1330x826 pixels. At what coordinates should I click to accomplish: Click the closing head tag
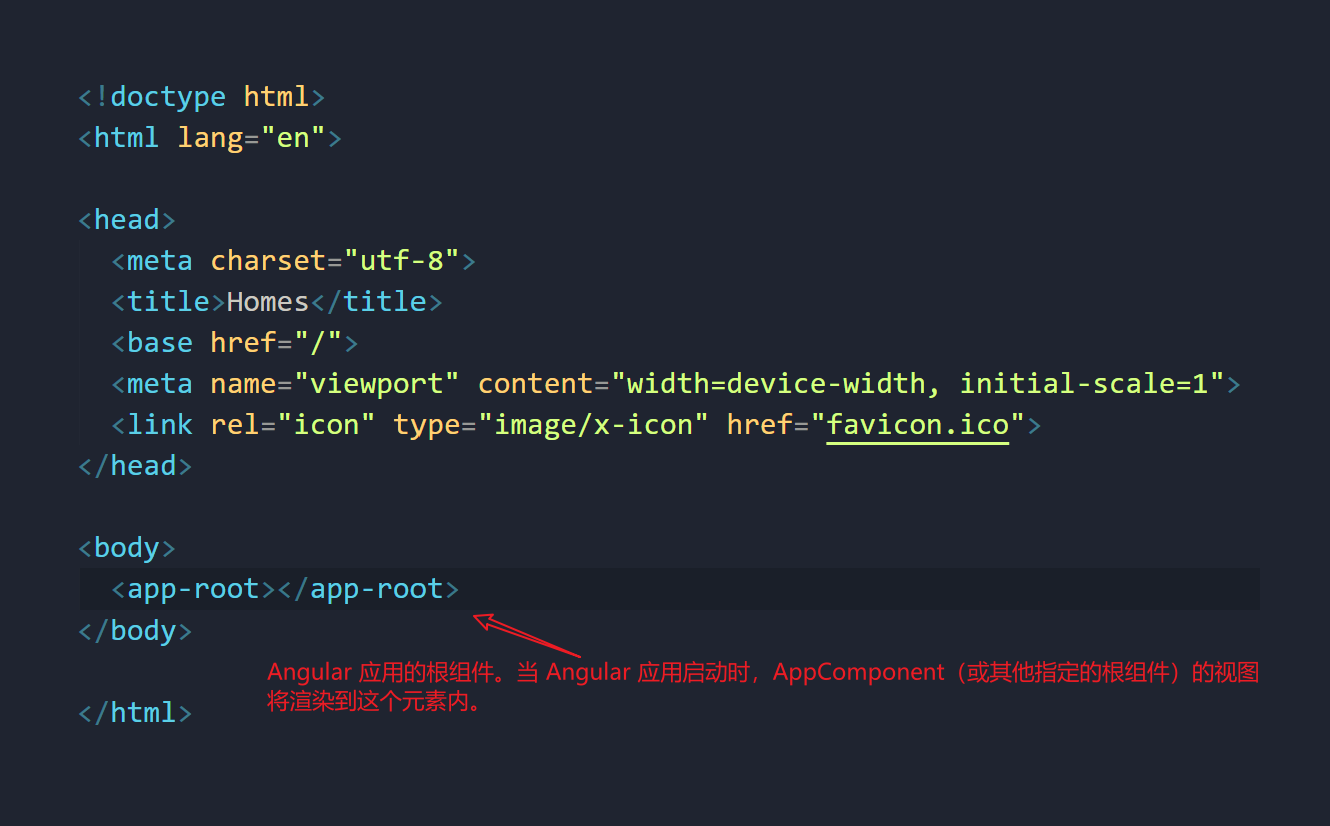(x=135, y=466)
